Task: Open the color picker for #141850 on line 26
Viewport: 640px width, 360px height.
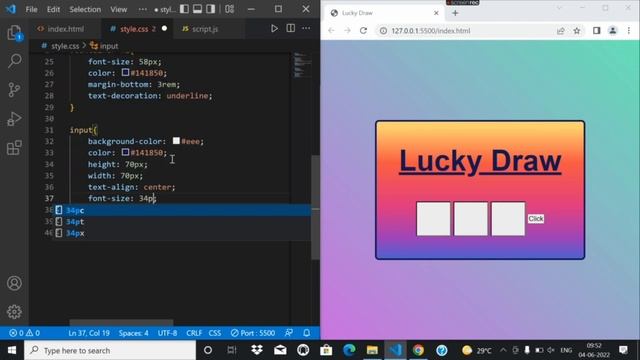Action: pyautogui.click(x=125, y=73)
